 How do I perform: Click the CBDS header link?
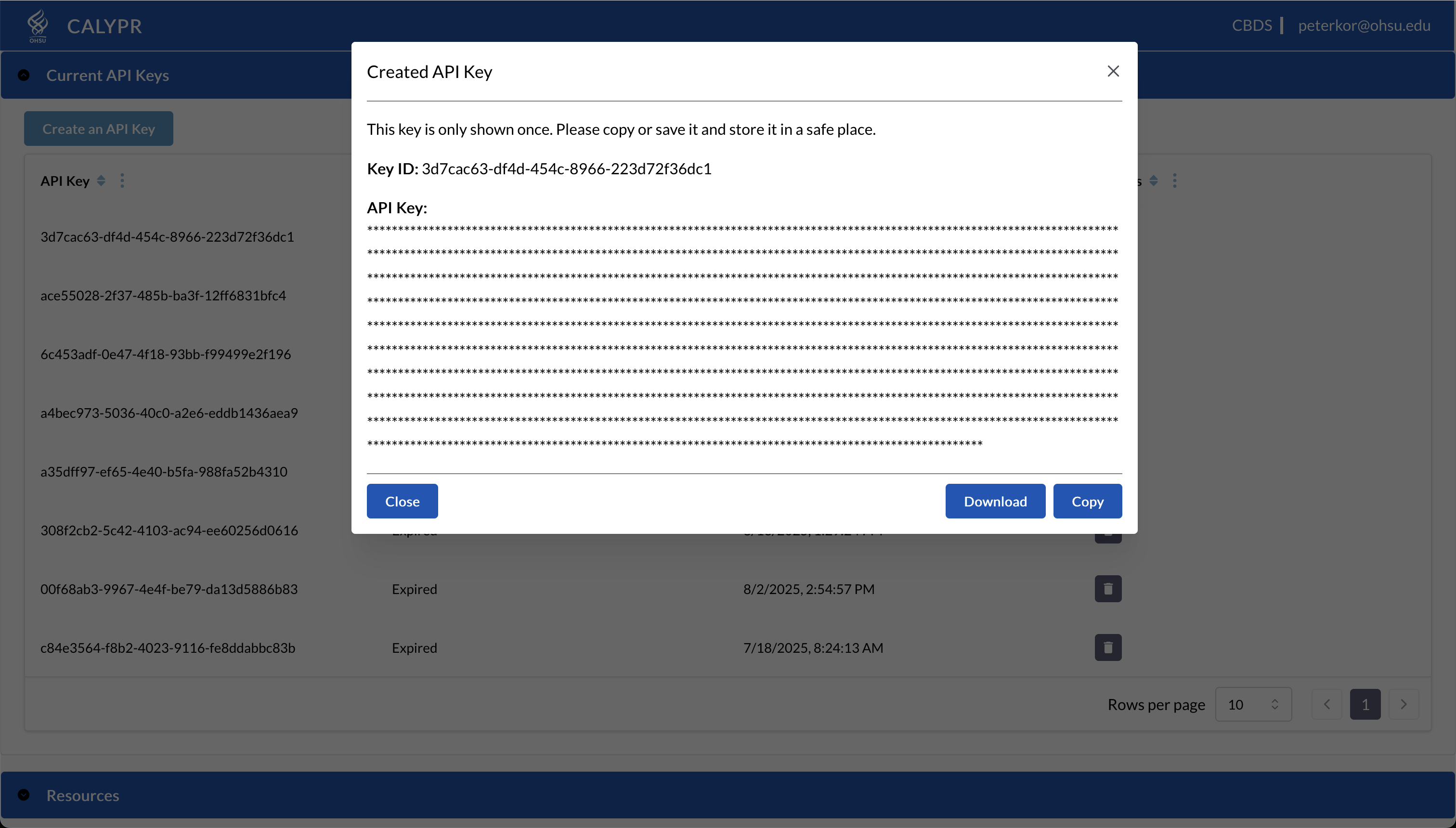1251,26
